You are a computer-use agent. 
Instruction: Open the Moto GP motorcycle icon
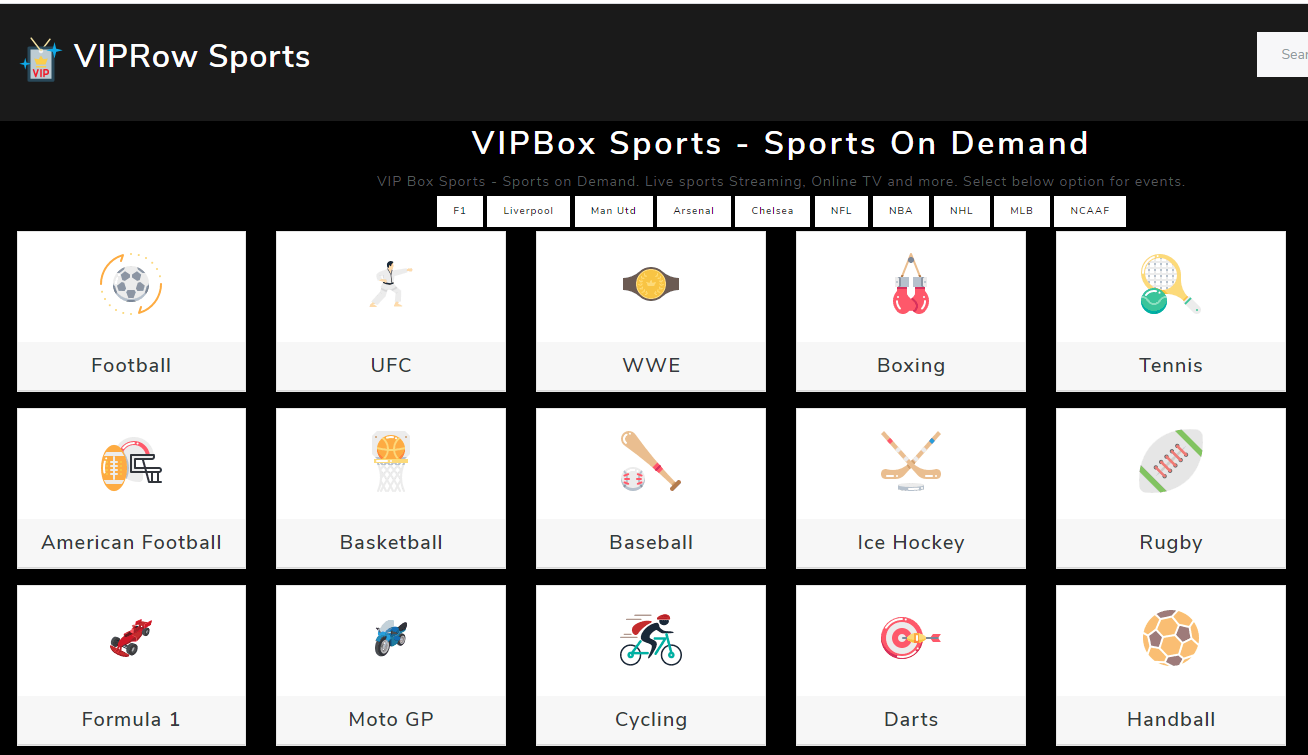tap(390, 638)
